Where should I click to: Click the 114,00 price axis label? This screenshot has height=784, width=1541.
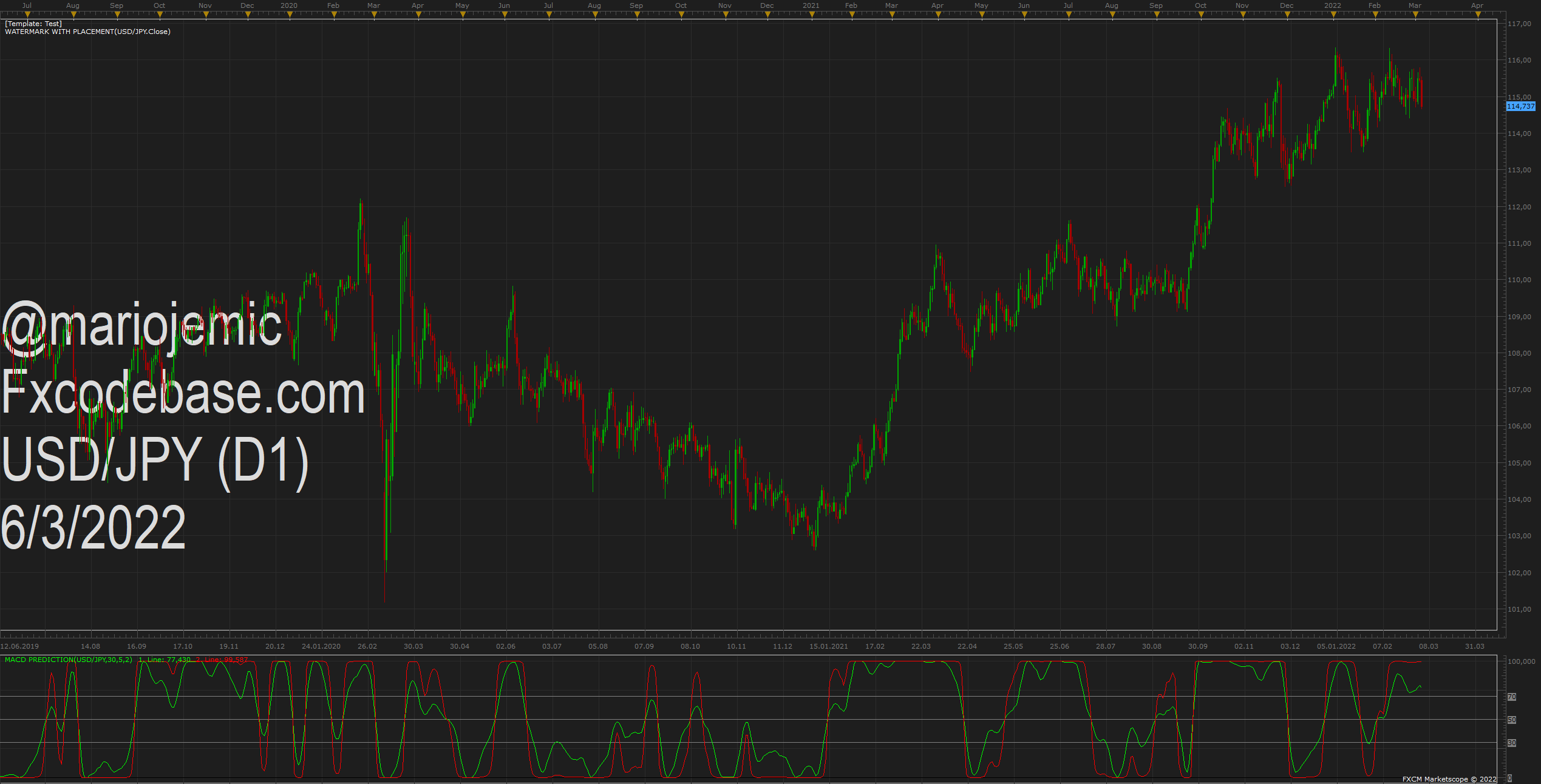(x=1520, y=133)
